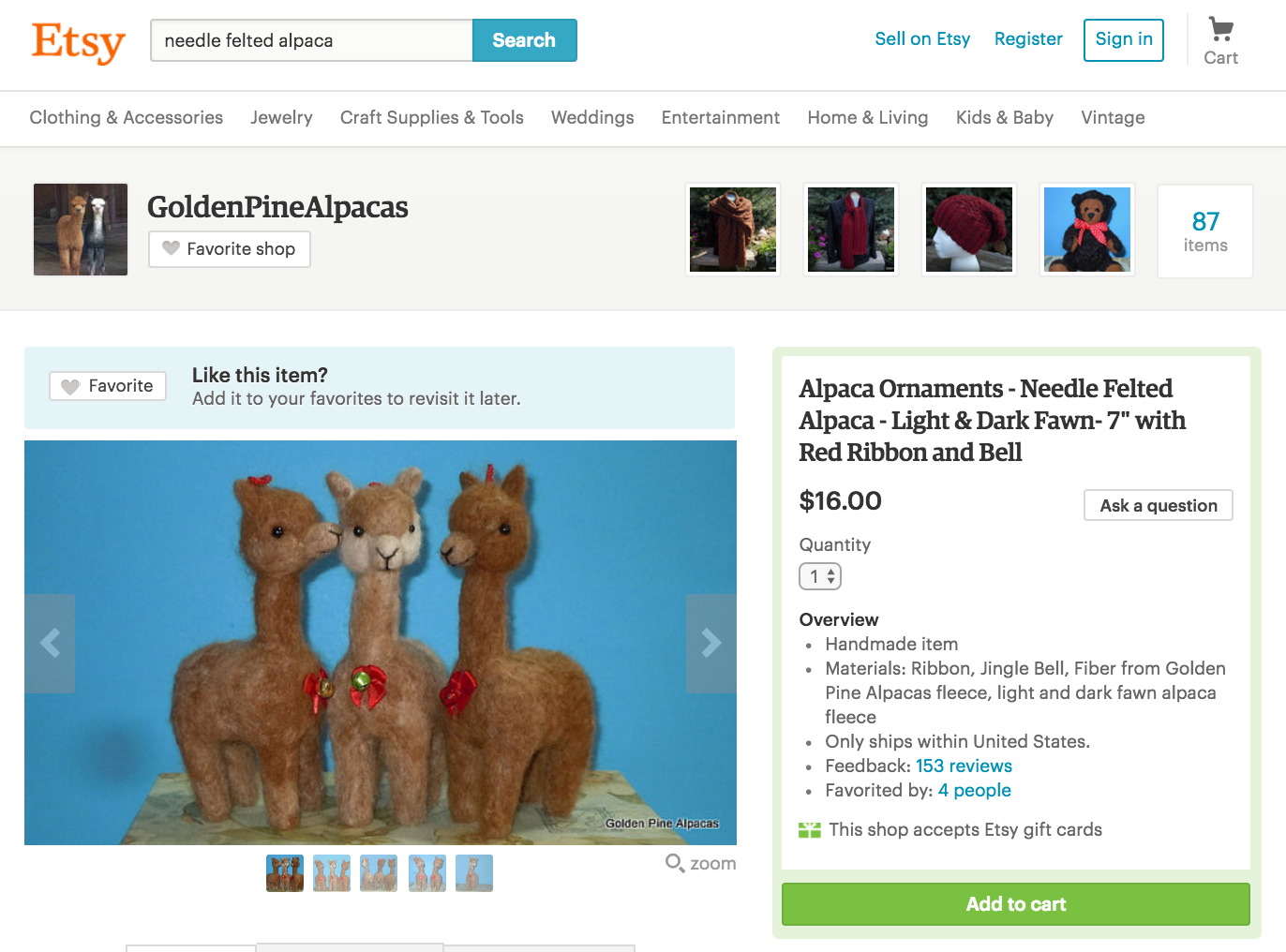Viewport: 1286px width, 952px height.
Task: Click the search input field
Action: pyautogui.click(x=312, y=41)
